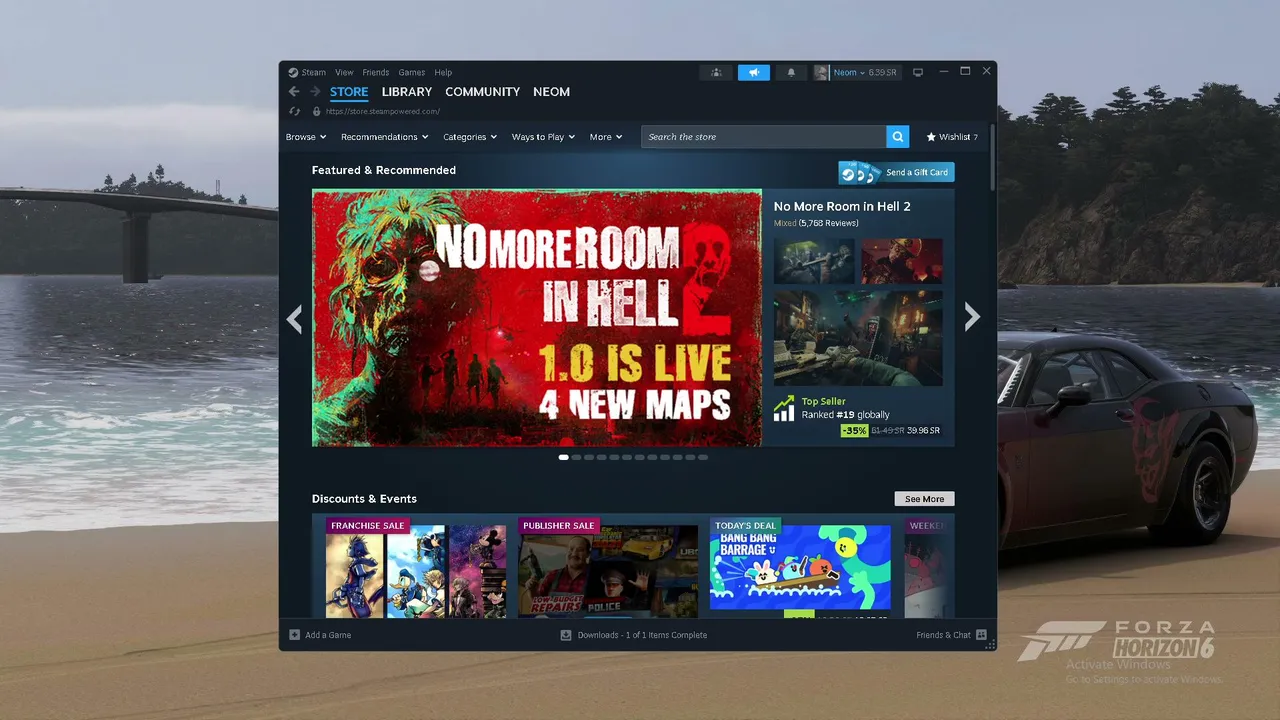
Task: Open the Wishlist
Action: coord(952,137)
